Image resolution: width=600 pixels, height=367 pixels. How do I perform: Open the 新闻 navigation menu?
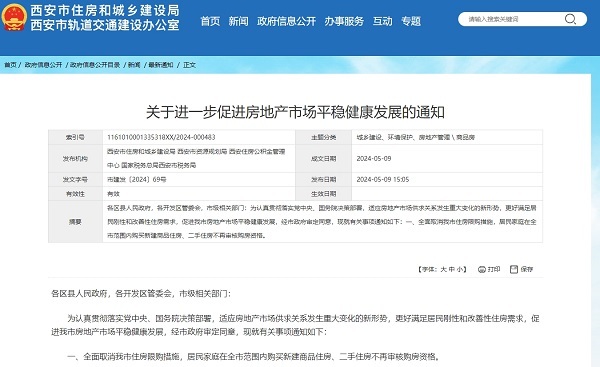(x=238, y=21)
